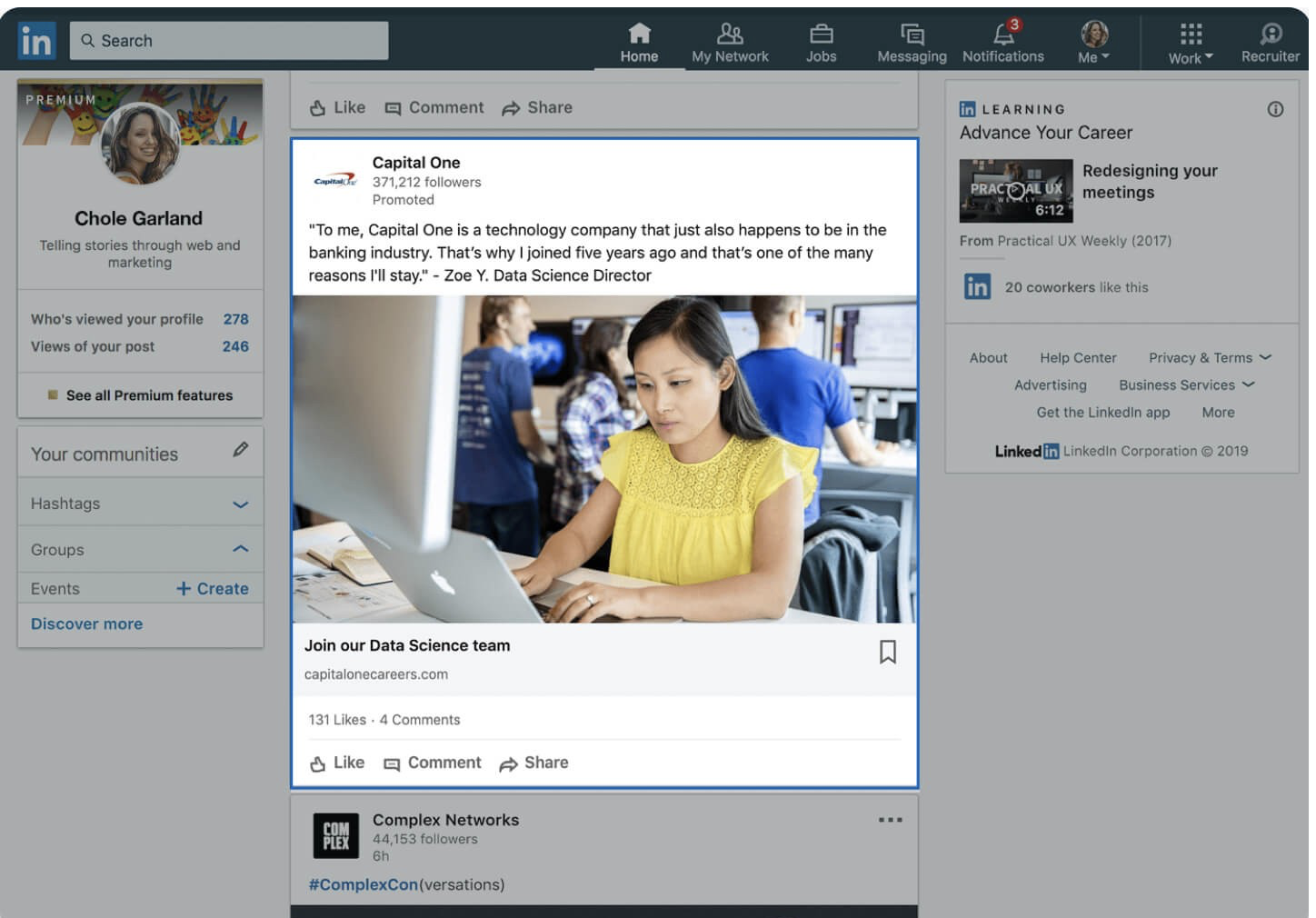Open the Capital One company name
Viewport: 1316px width, 918px height.
(x=416, y=163)
